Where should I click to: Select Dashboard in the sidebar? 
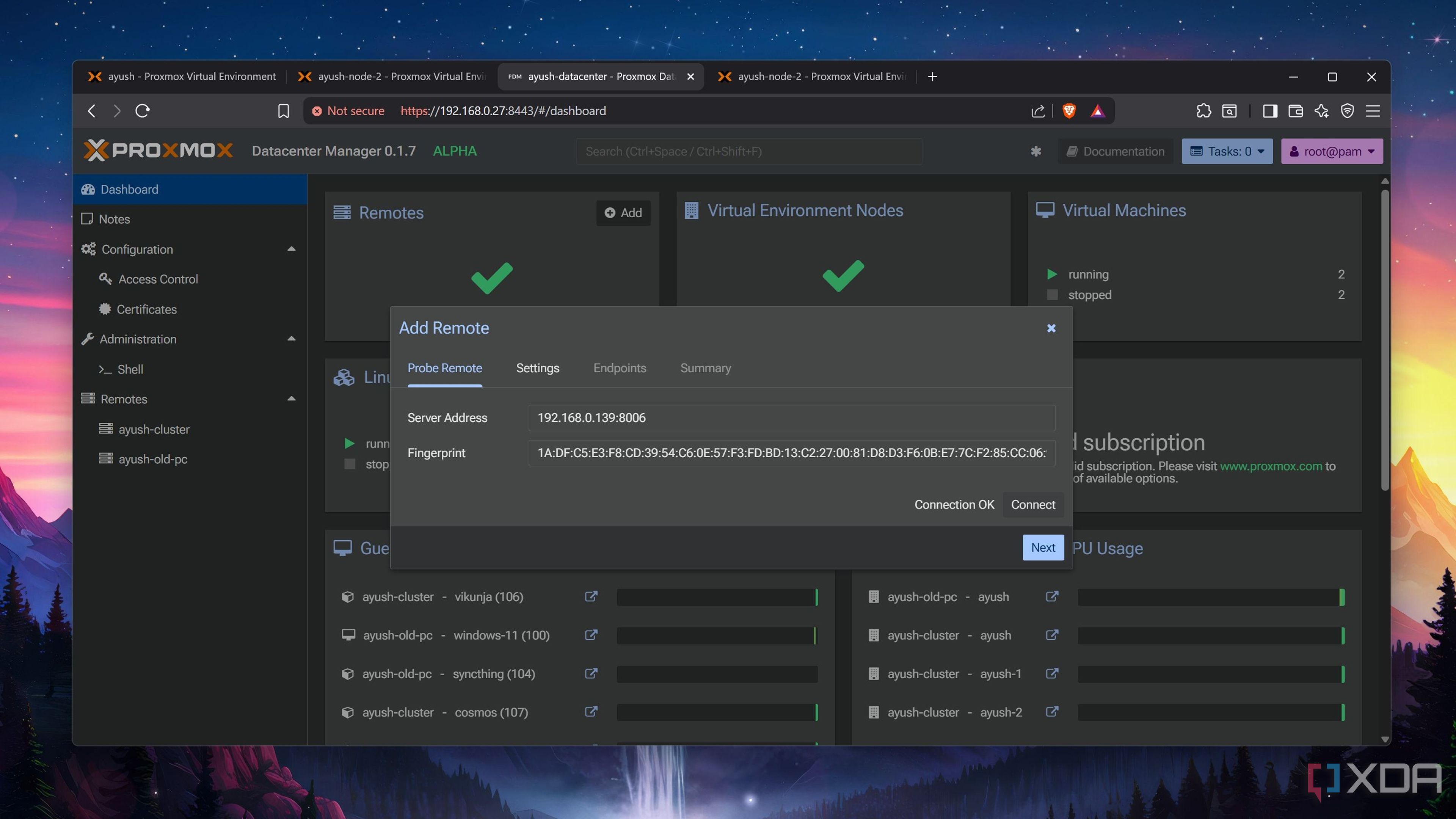point(190,189)
